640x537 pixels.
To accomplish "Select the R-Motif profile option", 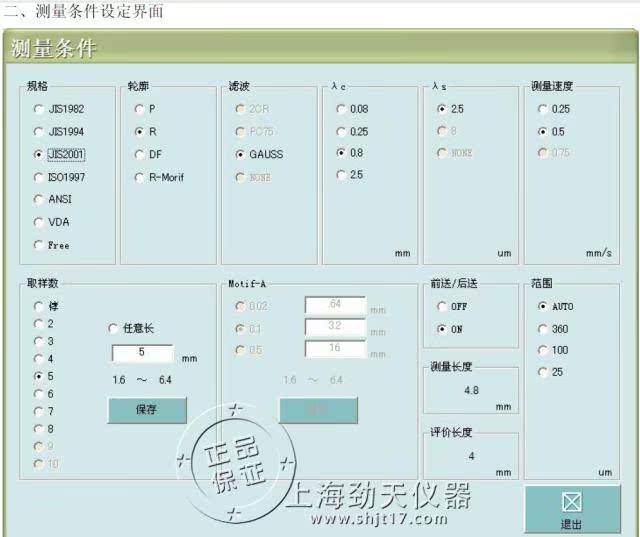I will (x=140, y=177).
